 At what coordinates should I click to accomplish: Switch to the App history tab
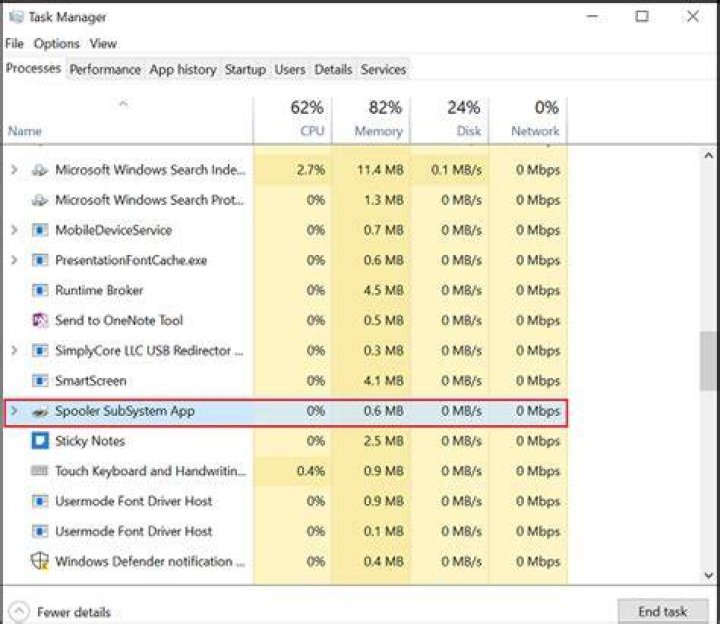183,69
